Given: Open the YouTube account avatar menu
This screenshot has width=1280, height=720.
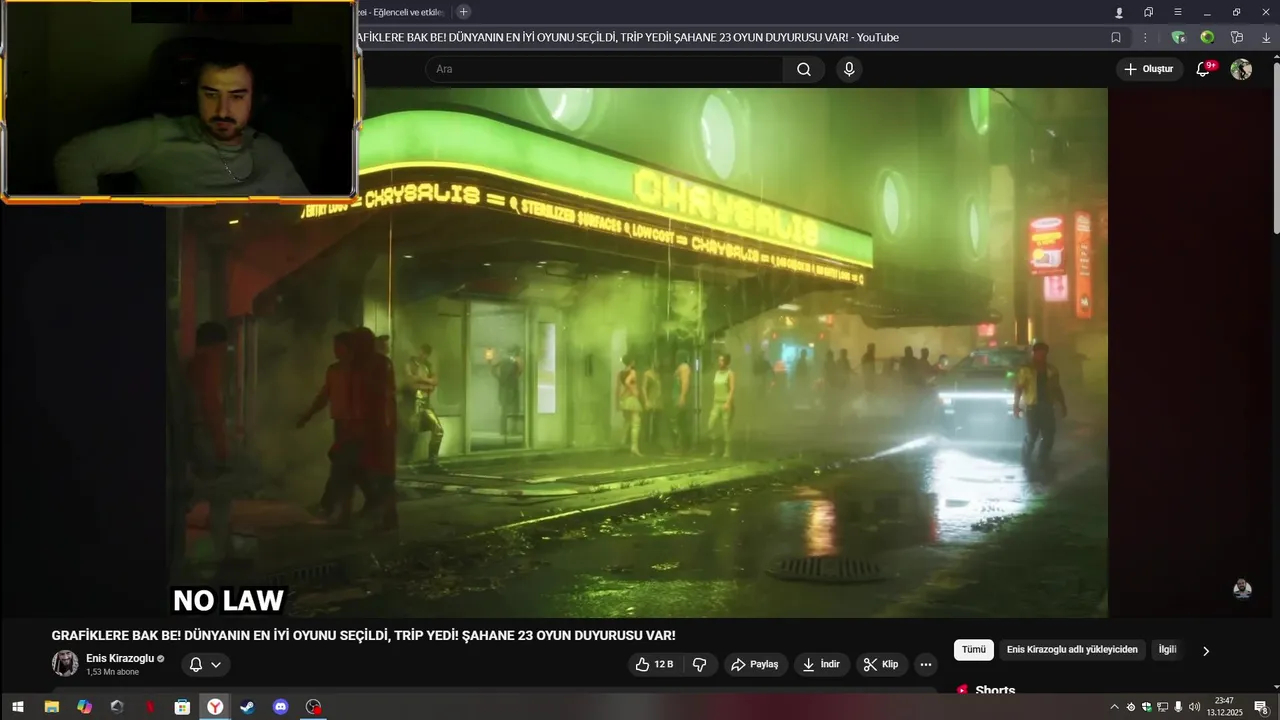Looking at the screenshot, I should [x=1241, y=69].
